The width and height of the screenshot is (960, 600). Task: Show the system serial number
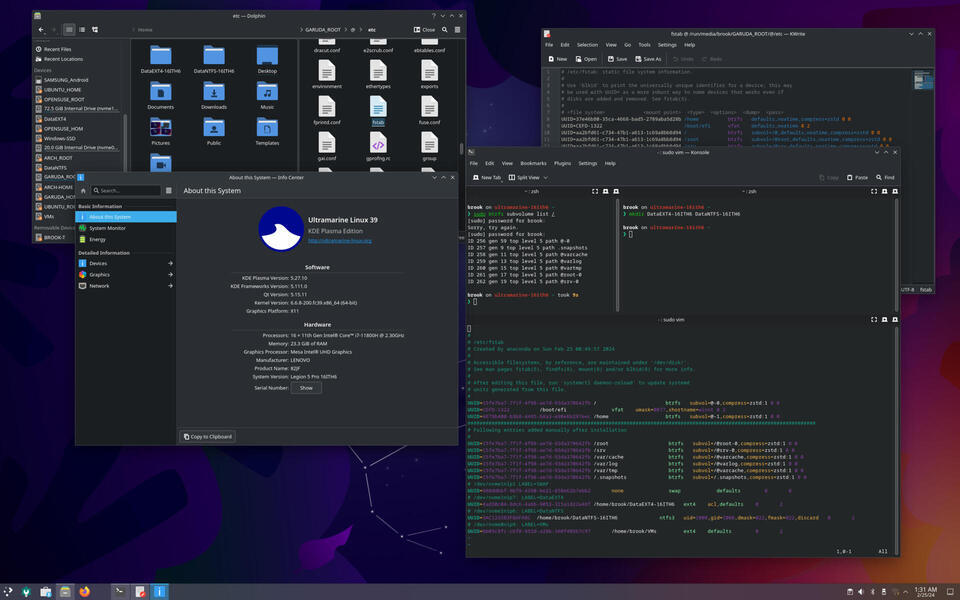[x=306, y=388]
